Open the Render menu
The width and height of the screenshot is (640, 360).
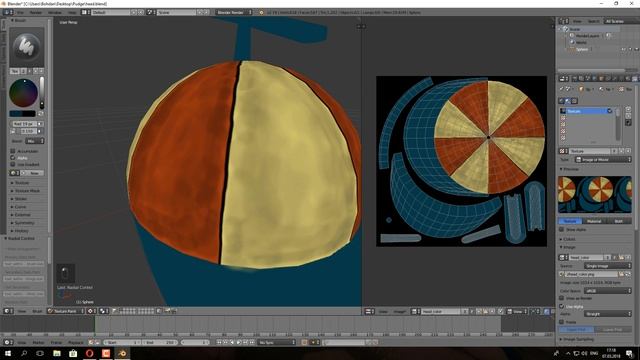[36, 12]
